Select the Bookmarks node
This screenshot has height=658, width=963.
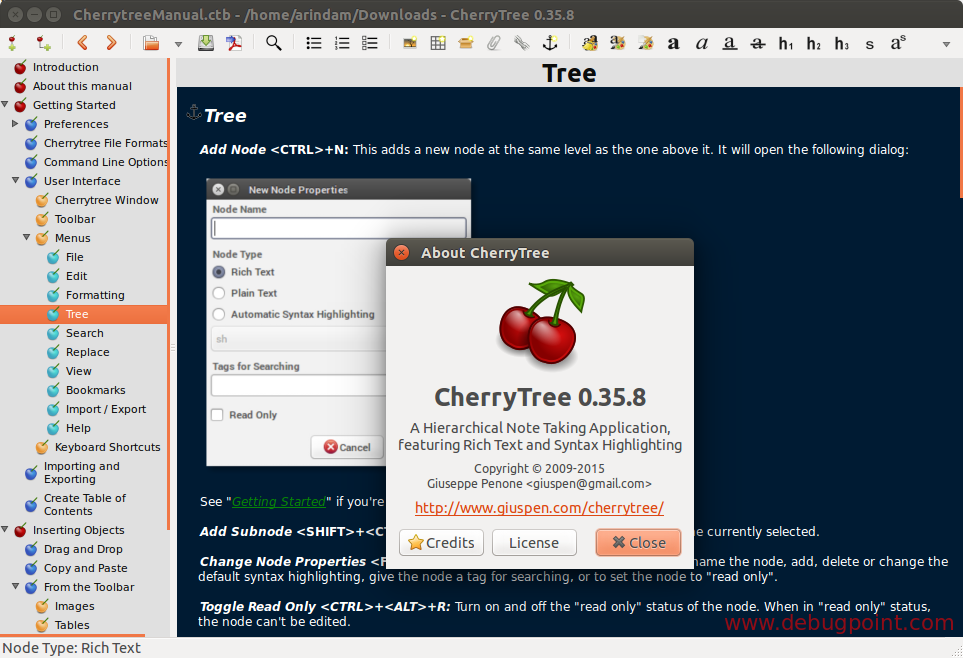coord(96,390)
